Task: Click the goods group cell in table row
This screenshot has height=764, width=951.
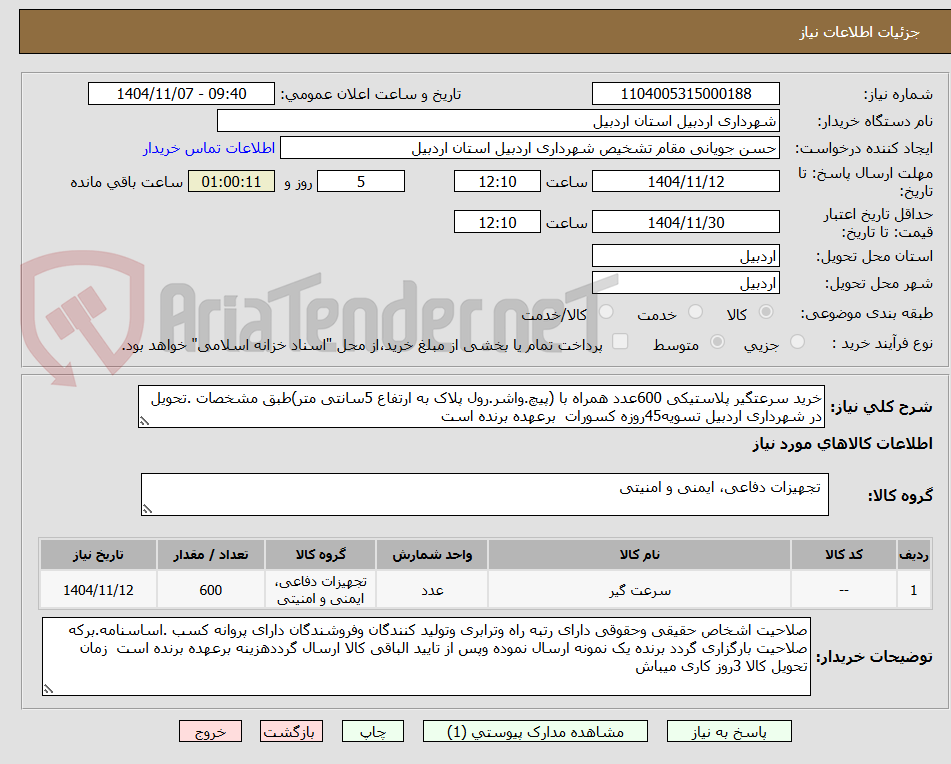Action: [x=320, y=590]
